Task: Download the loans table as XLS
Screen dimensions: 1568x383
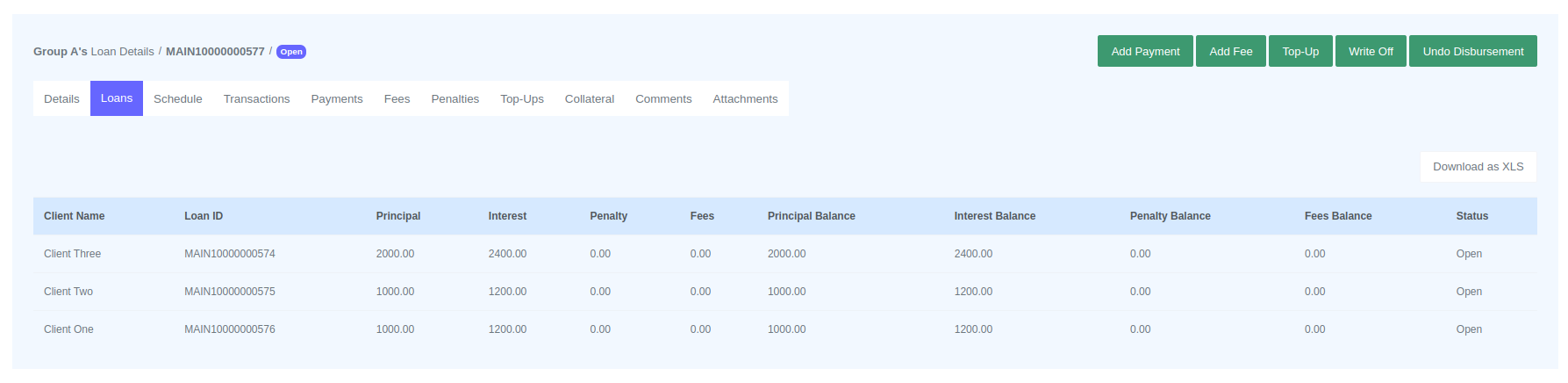Action: point(1477,167)
